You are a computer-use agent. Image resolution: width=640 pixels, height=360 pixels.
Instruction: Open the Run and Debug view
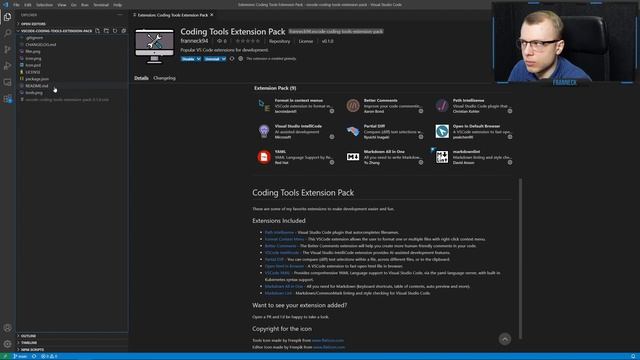pyautogui.click(x=7, y=66)
